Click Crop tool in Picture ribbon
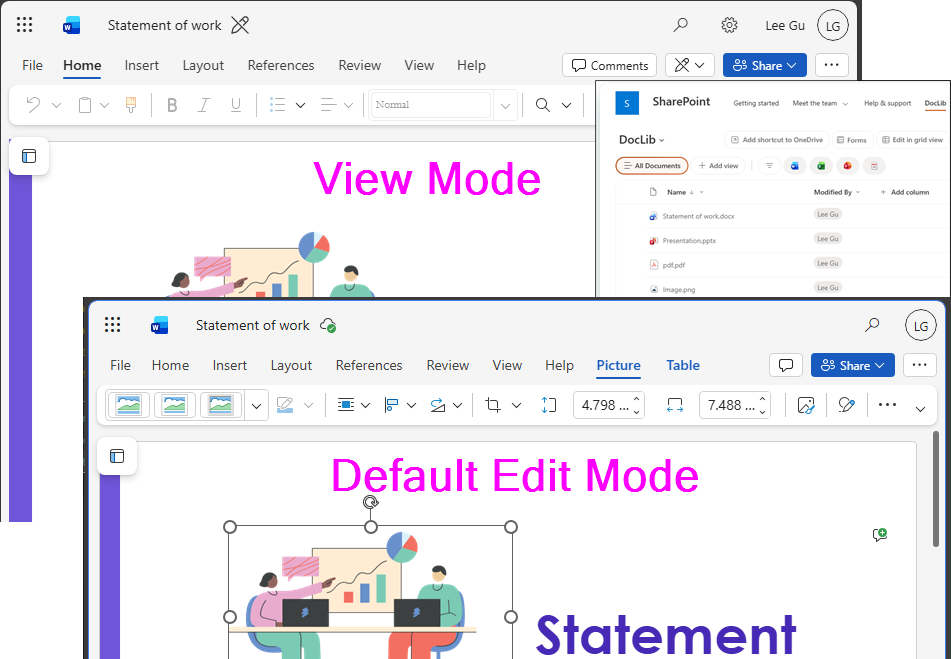Image resolution: width=951 pixels, height=659 pixels. click(x=493, y=405)
